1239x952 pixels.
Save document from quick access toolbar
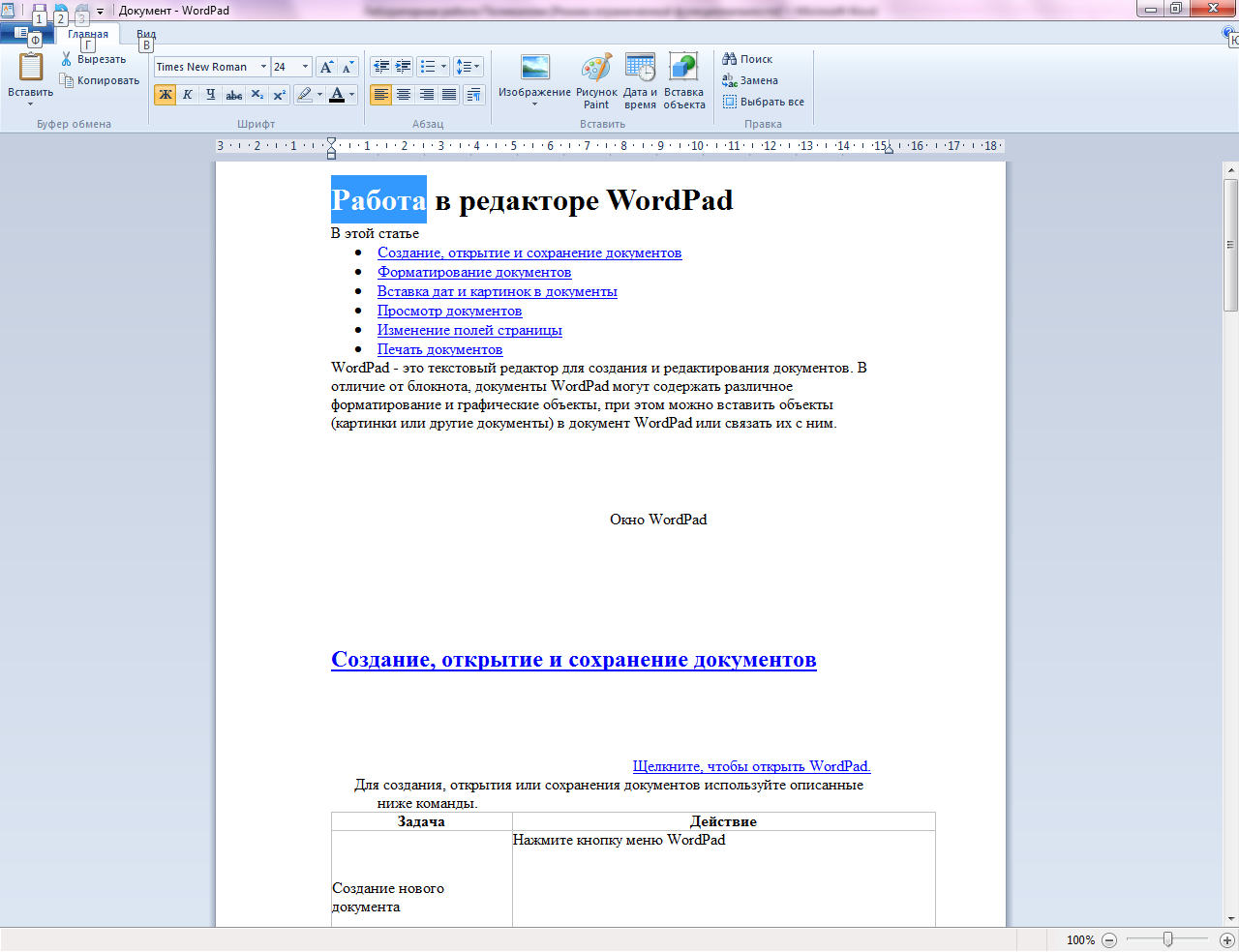point(40,10)
